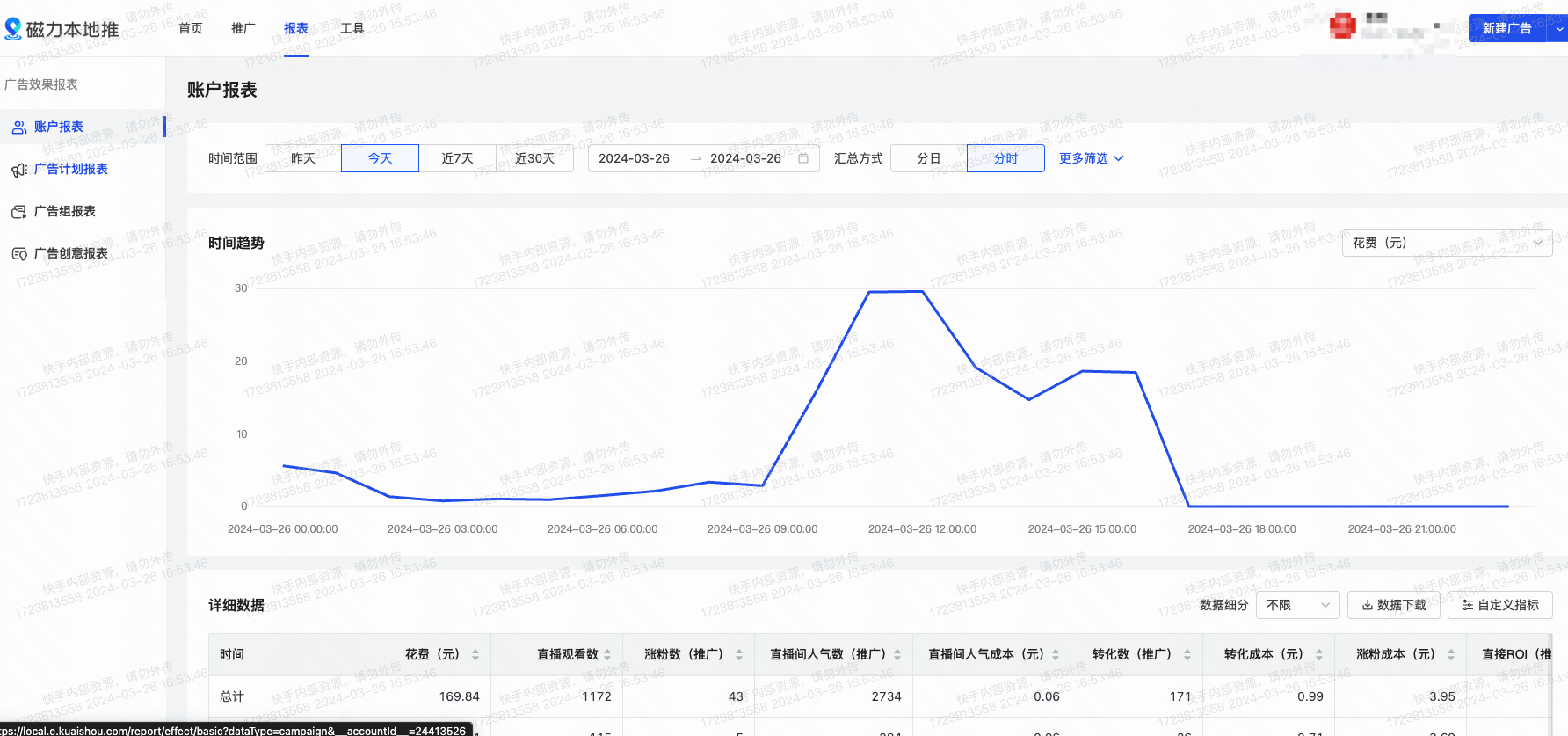Select 近30天 time range option
Viewport: 1568px width, 736px height.
point(534,158)
